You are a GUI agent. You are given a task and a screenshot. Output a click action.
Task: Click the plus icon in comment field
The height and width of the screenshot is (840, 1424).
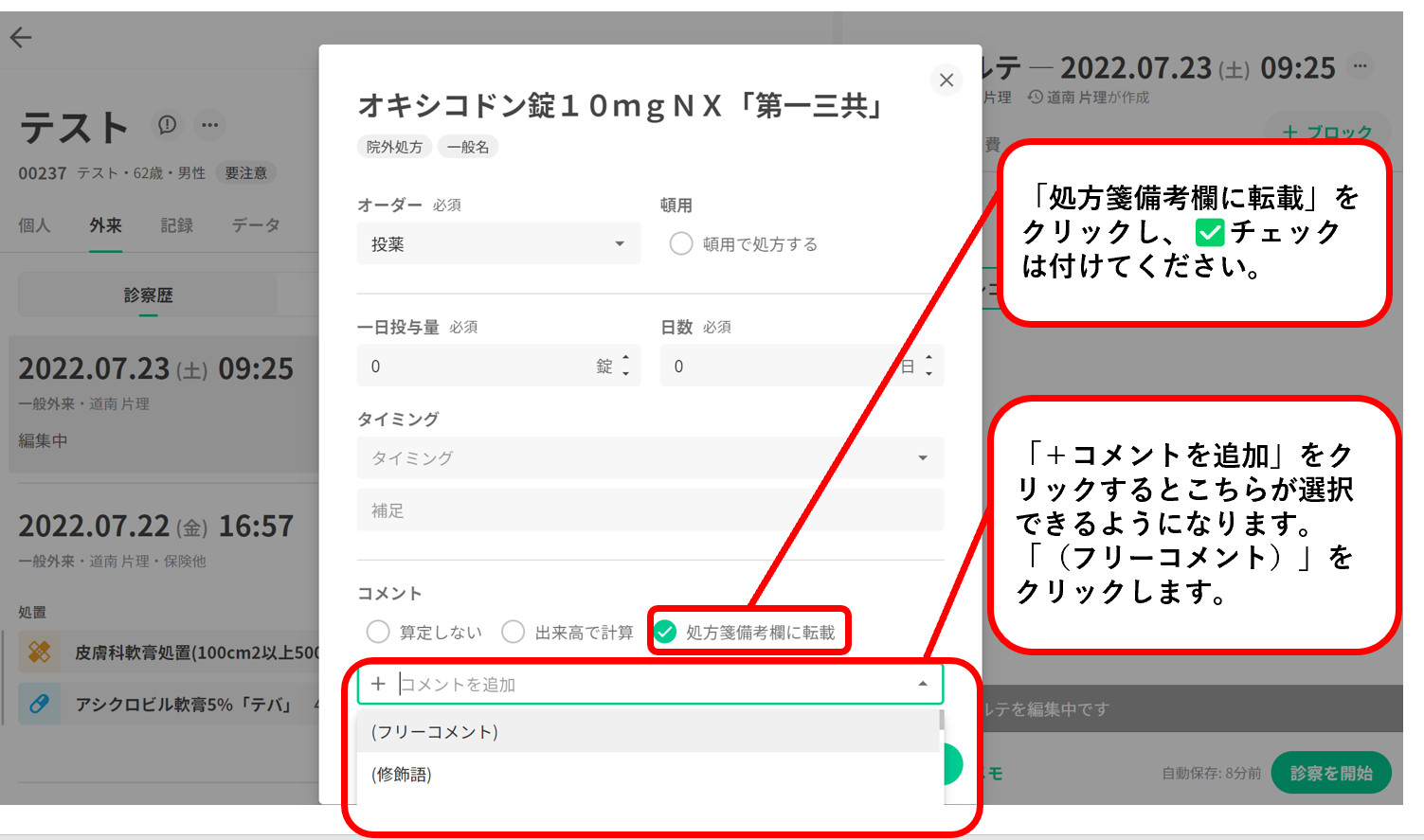(x=378, y=684)
